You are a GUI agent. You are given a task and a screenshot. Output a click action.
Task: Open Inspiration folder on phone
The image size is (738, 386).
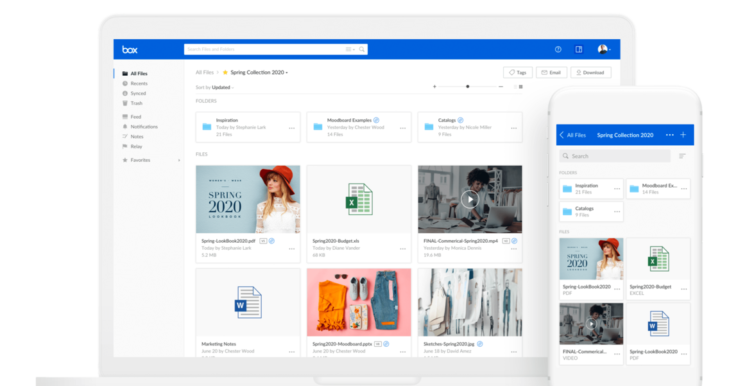pos(591,189)
